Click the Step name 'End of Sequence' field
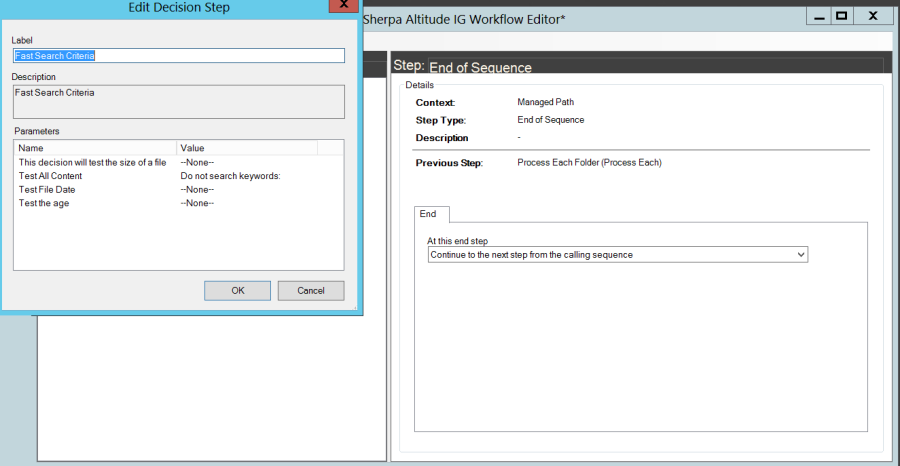The height and width of the screenshot is (466, 900). 480,68
